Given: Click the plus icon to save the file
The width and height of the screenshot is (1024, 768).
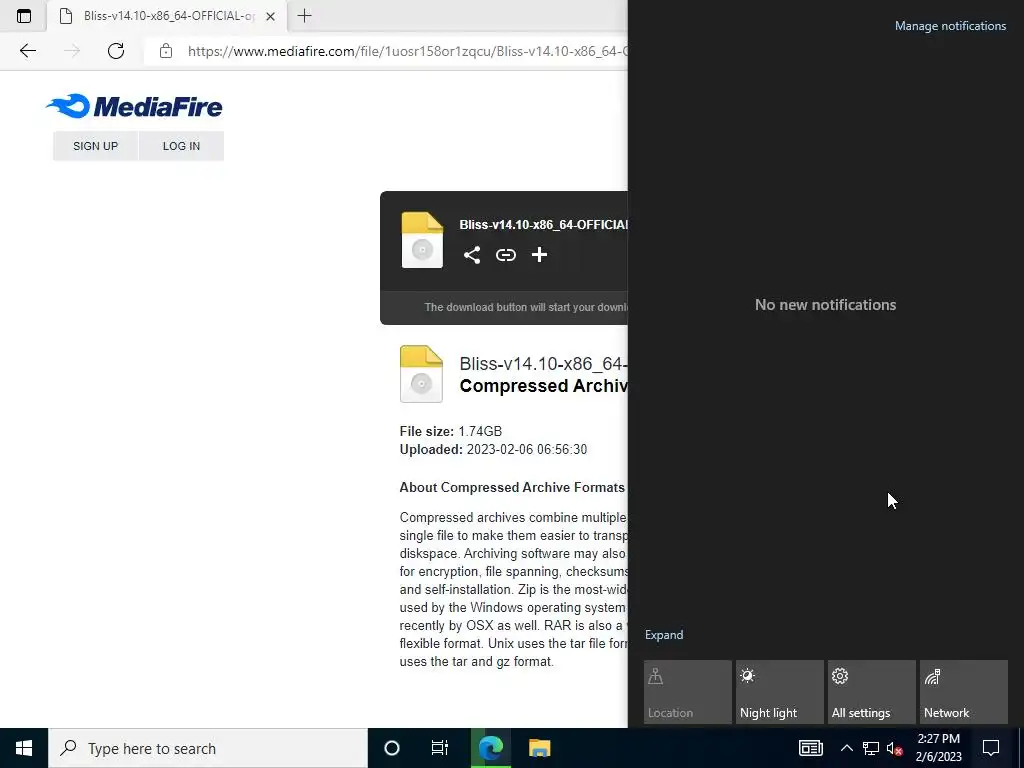Looking at the screenshot, I should [x=539, y=255].
